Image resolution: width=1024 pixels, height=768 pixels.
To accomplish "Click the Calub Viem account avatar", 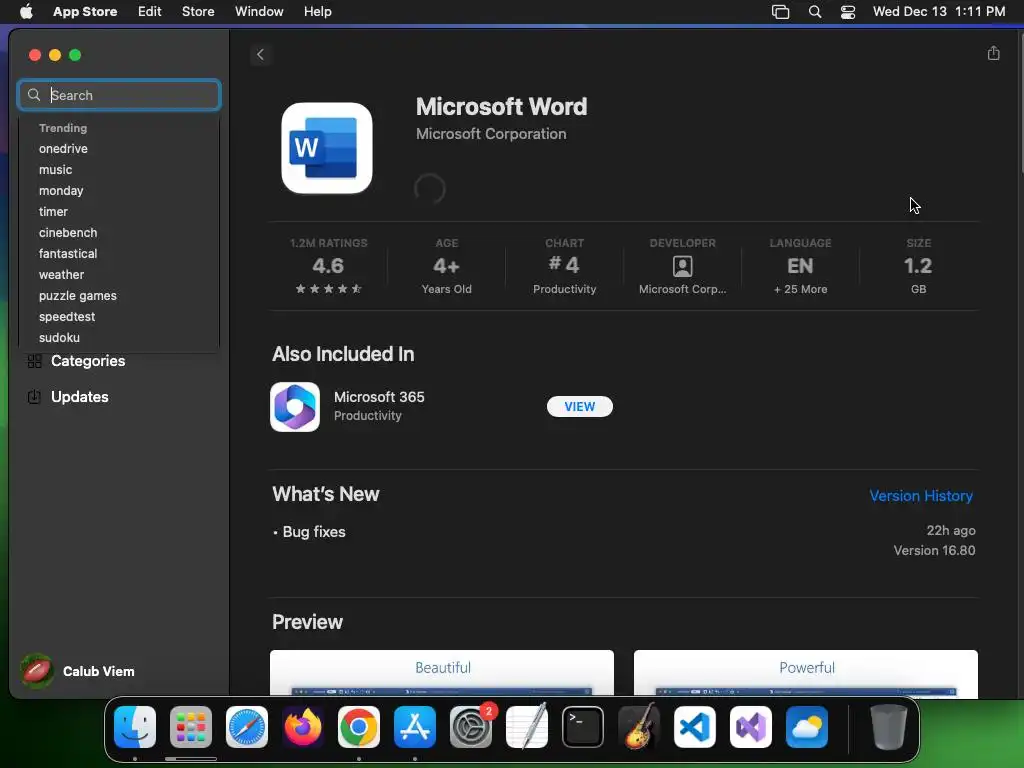I will pyautogui.click(x=37, y=671).
